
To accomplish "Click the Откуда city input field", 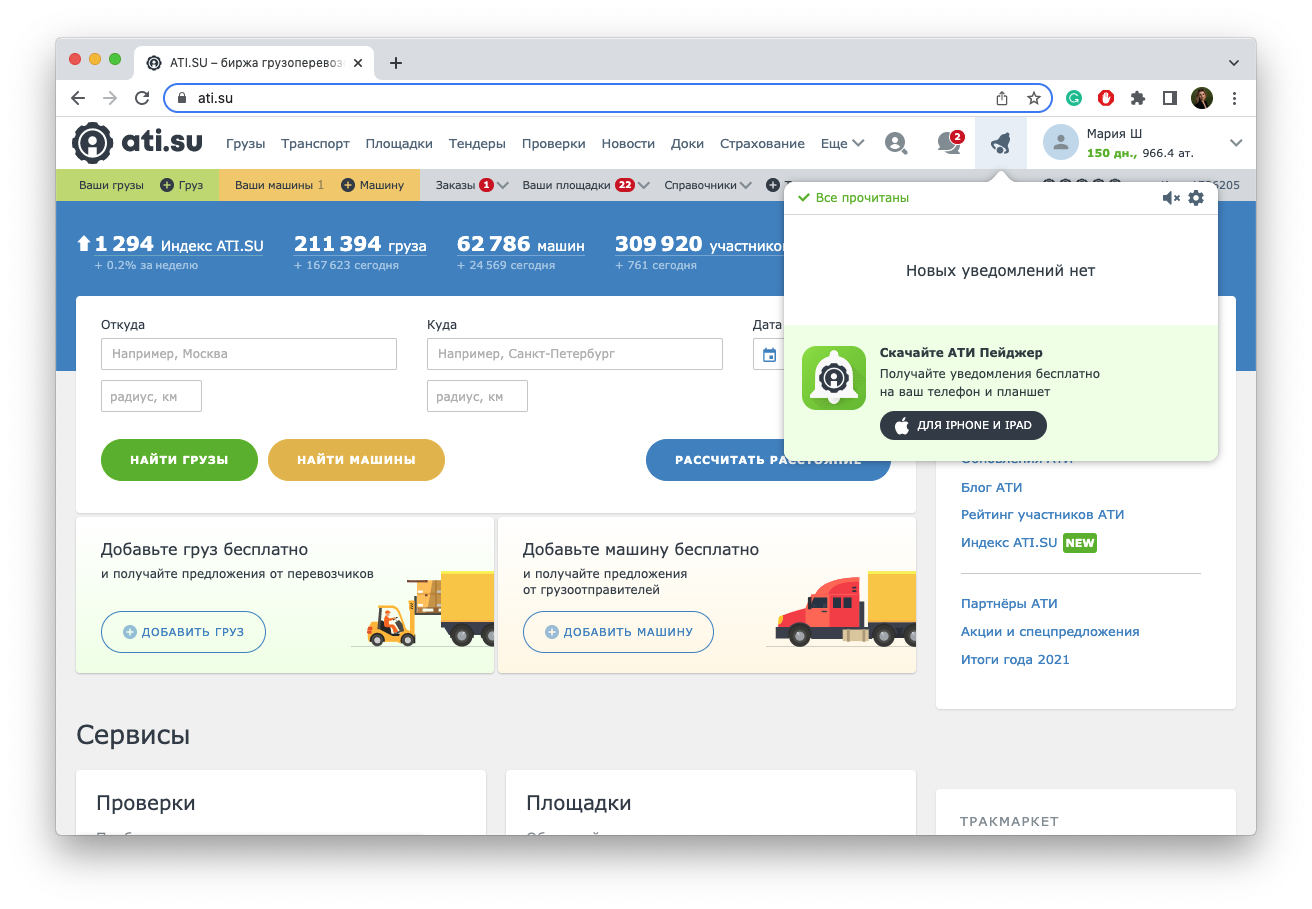I will pos(249,354).
